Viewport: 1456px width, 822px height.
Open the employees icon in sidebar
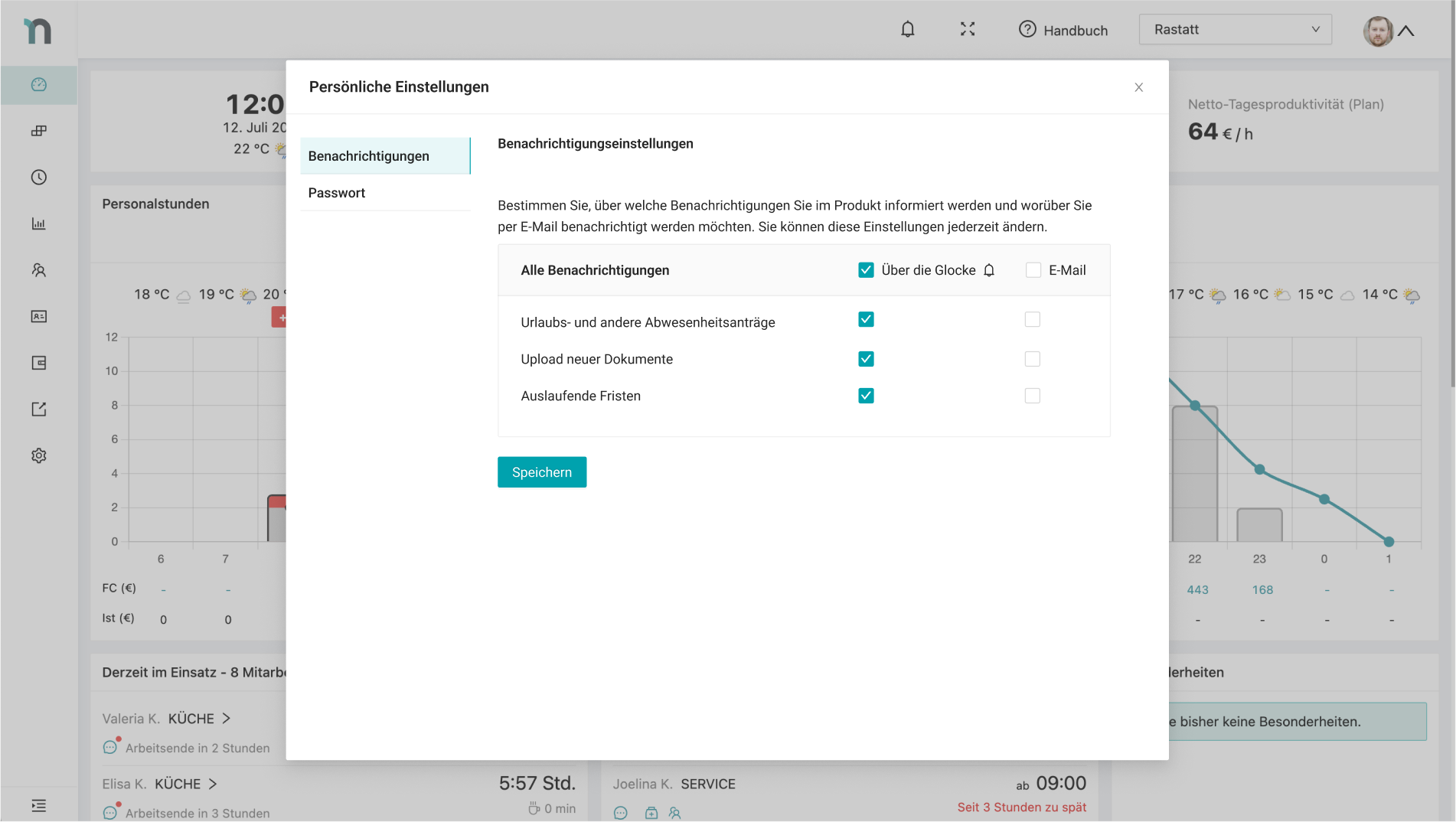(39, 270)
